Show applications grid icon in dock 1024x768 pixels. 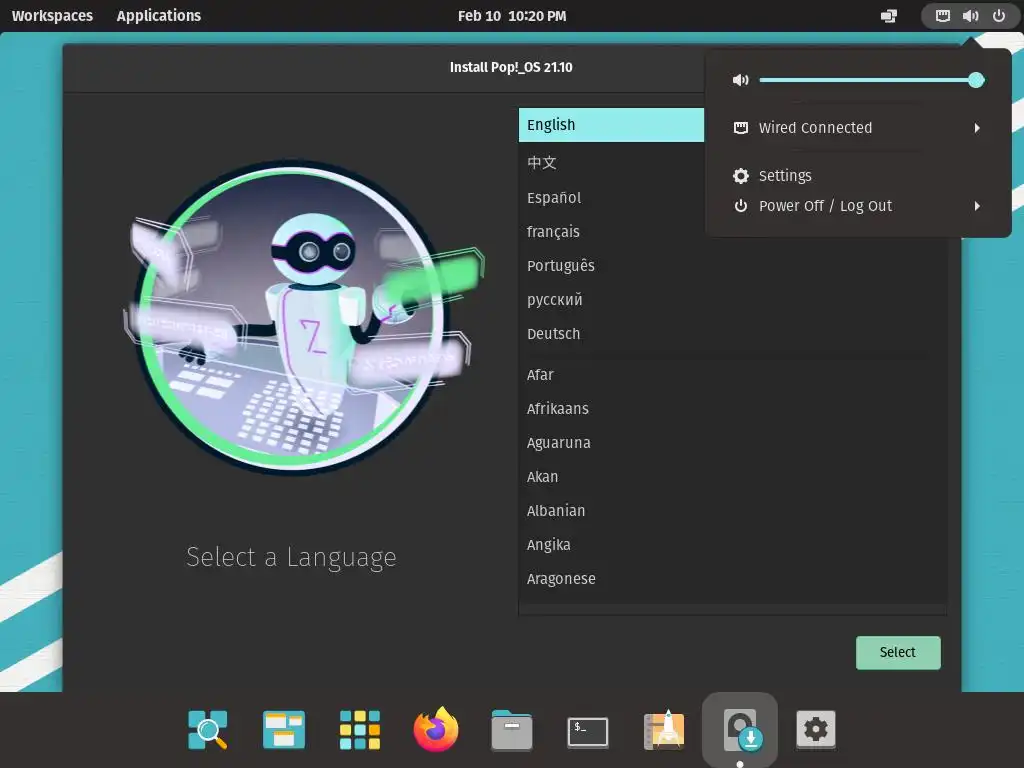360,730
